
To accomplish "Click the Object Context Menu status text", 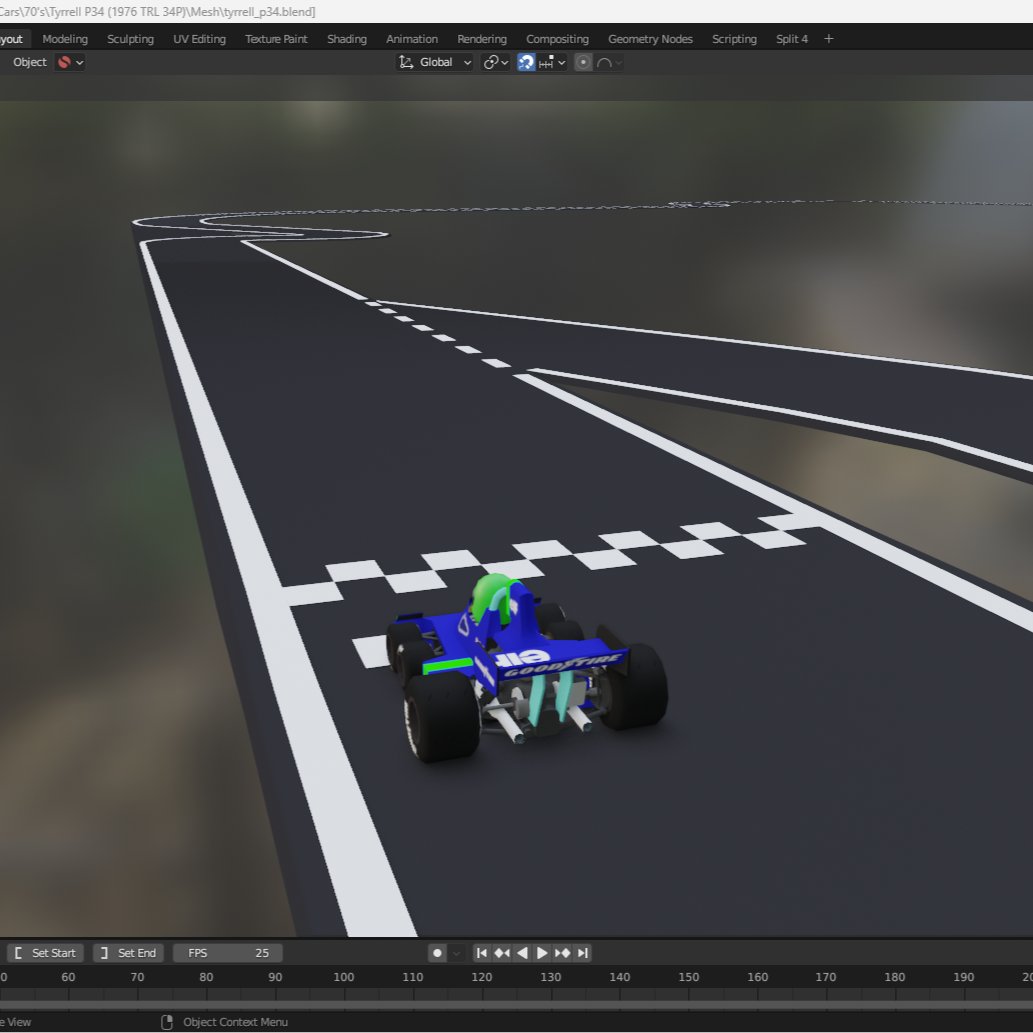I will tap(235, 1022).
